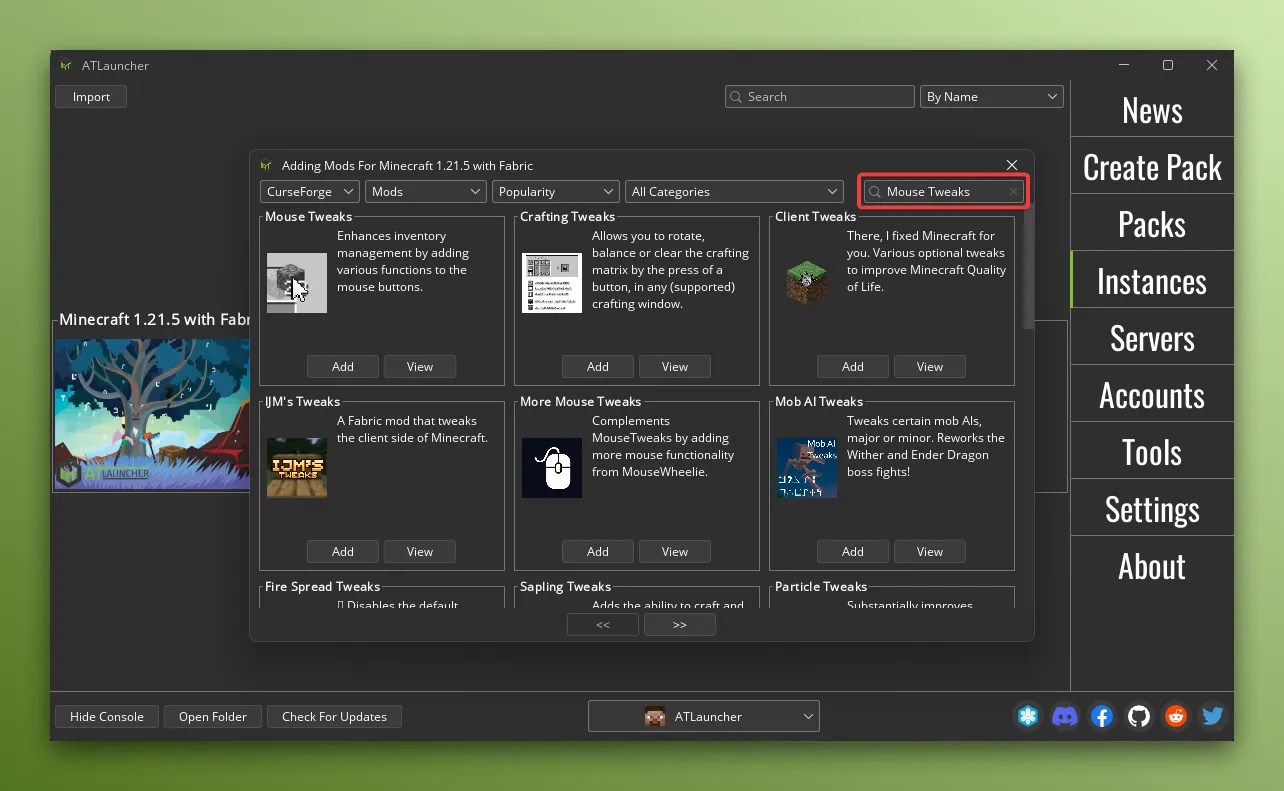Click the GitHub icon in footer
Viewport: 1284px width, 791px height.
click(x=1139, y=716)
